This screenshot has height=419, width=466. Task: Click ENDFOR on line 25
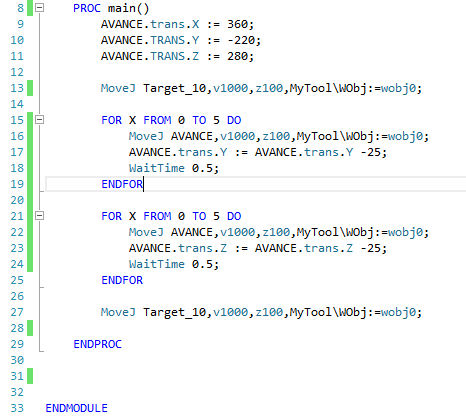click(x=122, y=280)
